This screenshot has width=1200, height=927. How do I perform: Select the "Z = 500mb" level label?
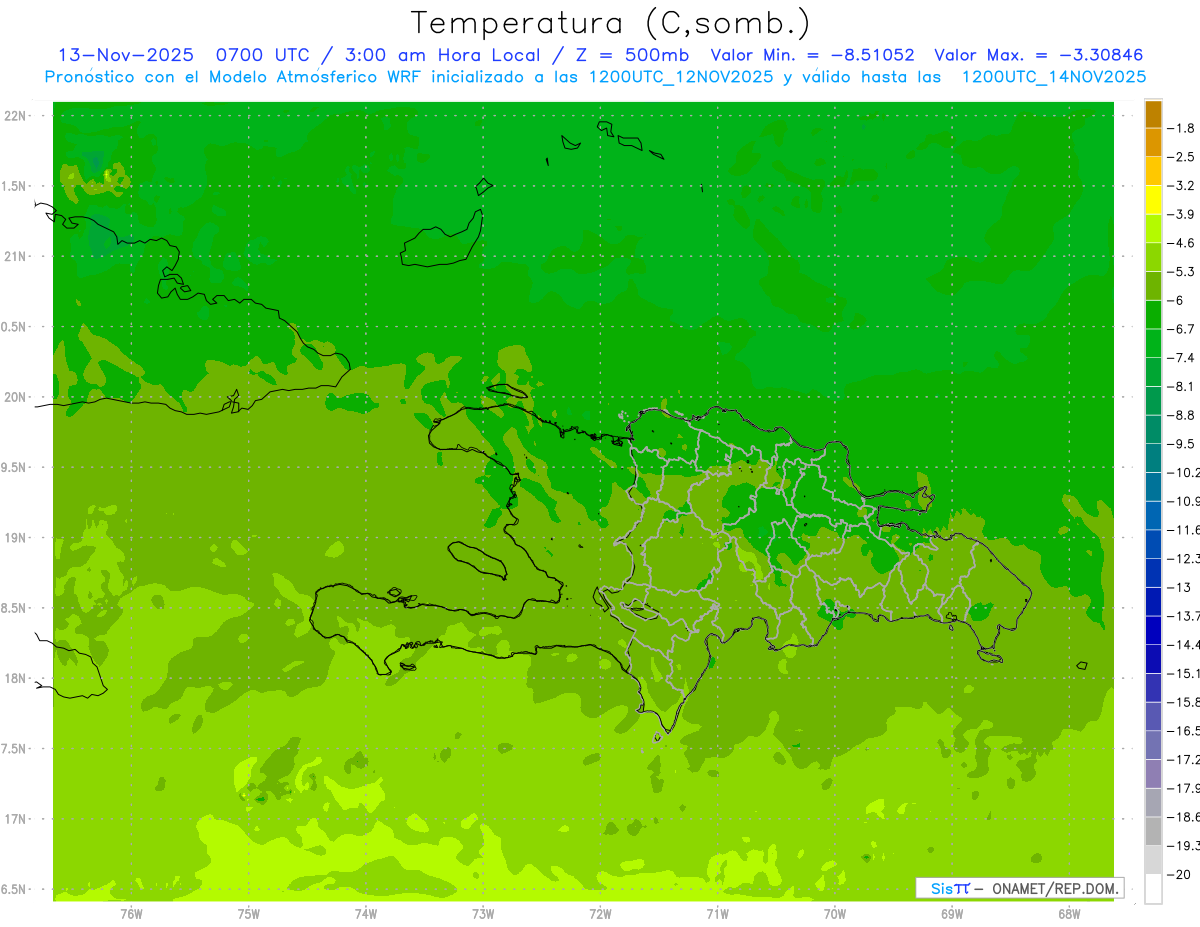pos(634,55)
